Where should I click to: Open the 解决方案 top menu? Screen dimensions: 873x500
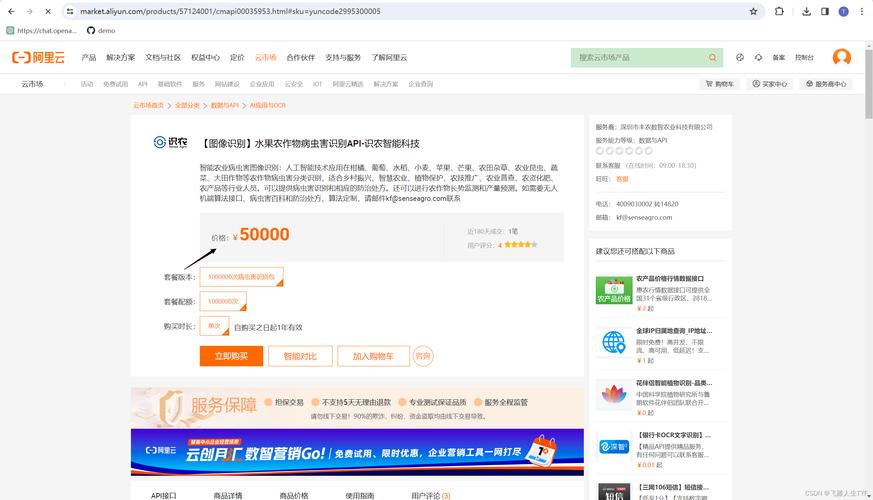point(120,57)
